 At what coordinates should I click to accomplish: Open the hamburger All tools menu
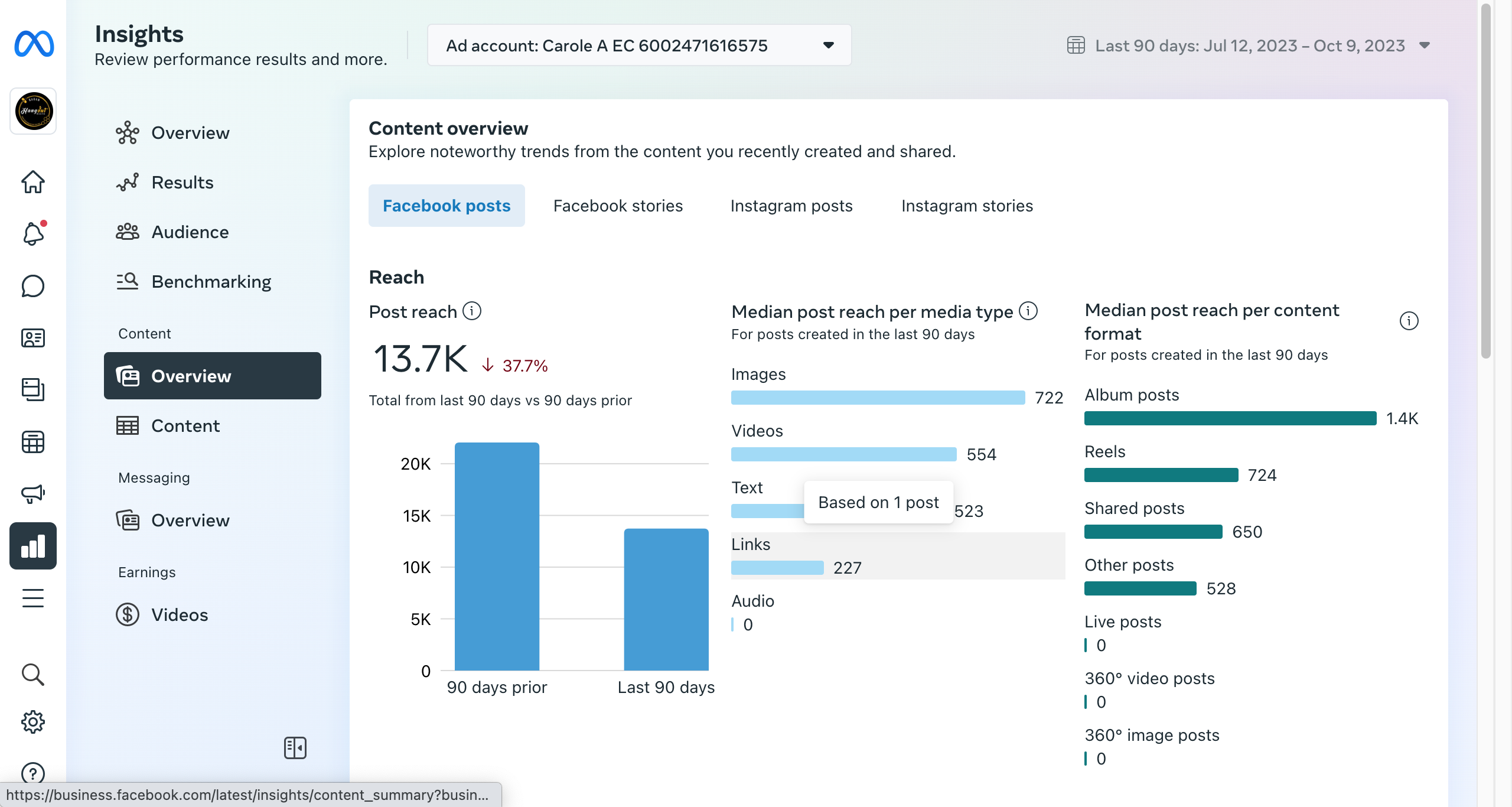tap(33, 598)
